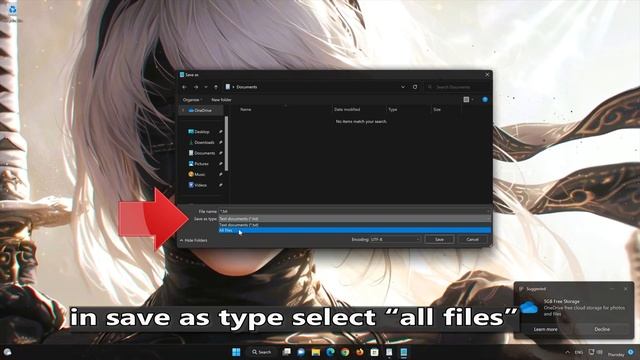The height and width of the screenshot is (360, 640).
Task: Open ENG language indicator in tray
Action: click(579, 352)
